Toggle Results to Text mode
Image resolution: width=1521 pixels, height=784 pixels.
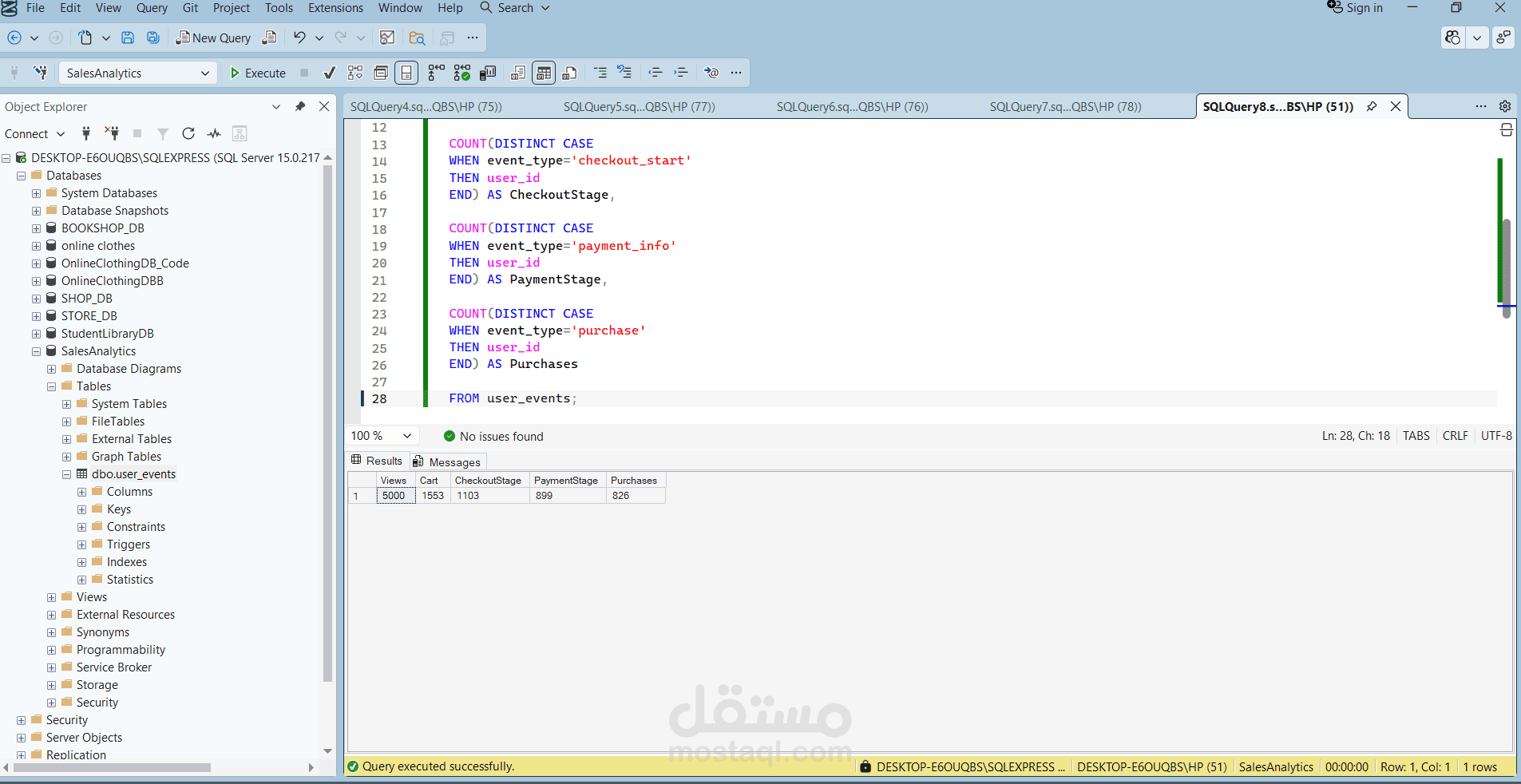[x=518, y=73]
